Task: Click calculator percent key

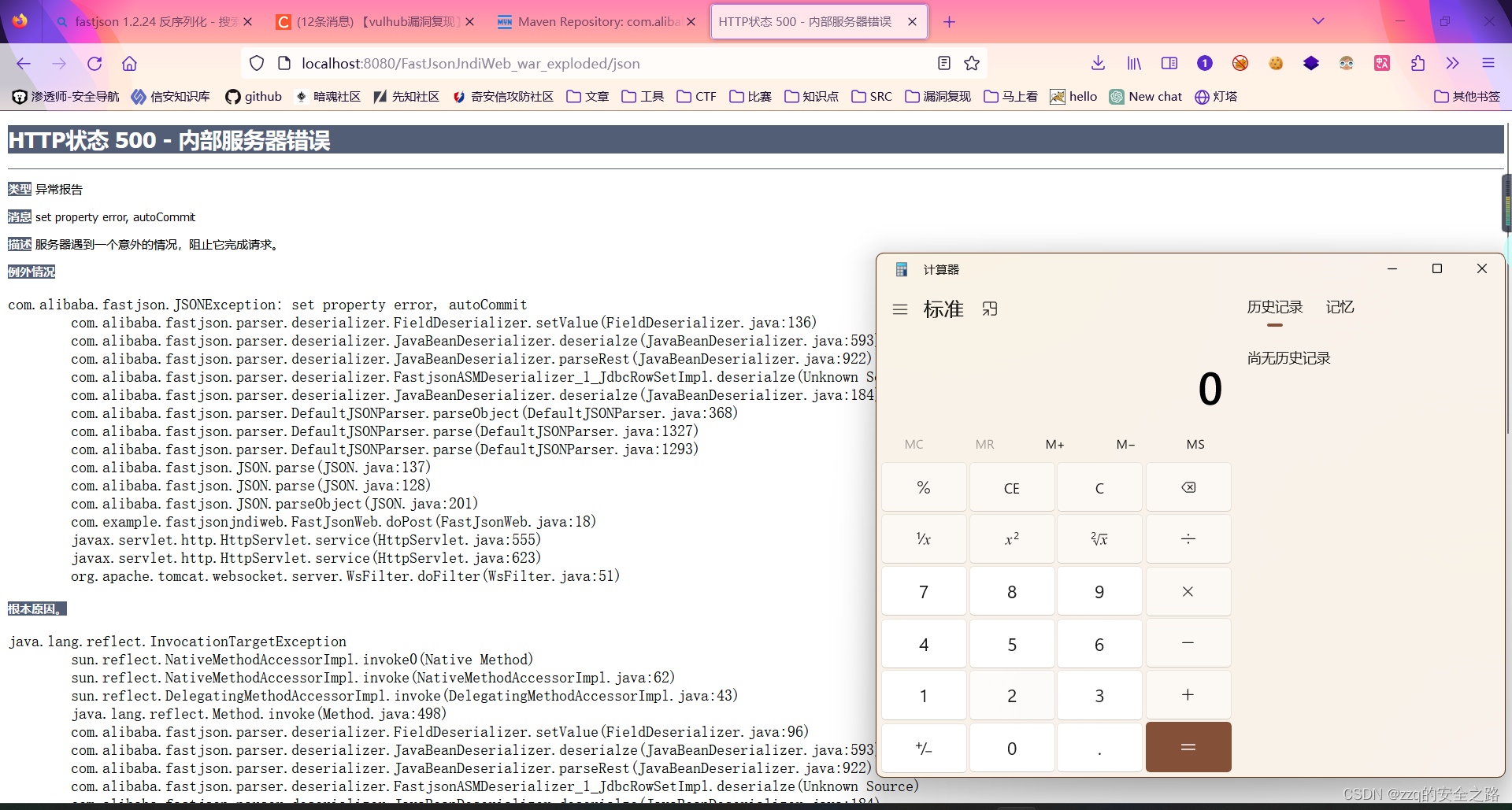Action: point(924,488)
